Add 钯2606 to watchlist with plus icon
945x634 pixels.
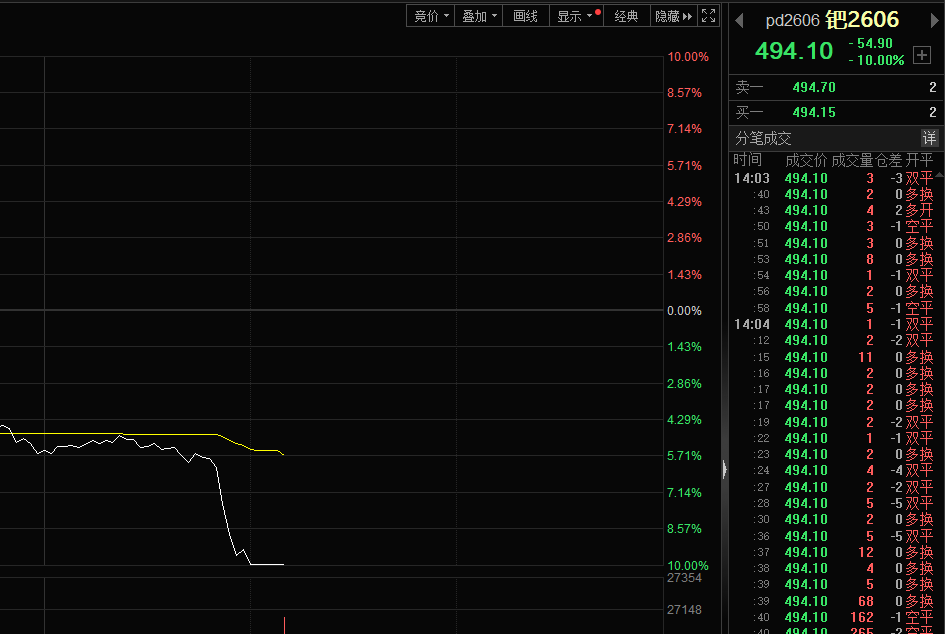coord(922,55)
